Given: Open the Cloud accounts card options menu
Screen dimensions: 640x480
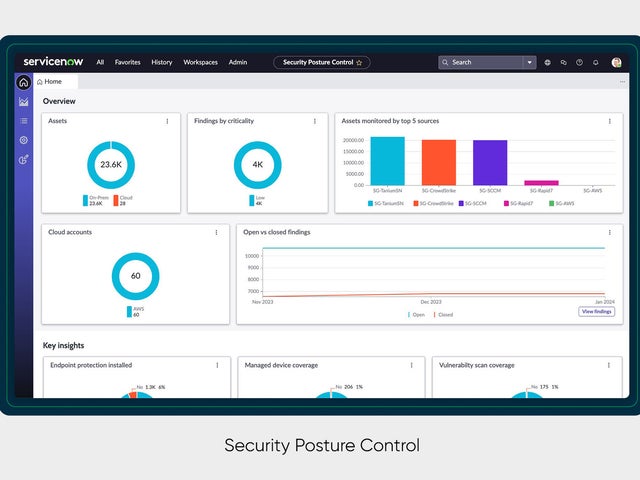Looking at the screenshot, I should (216, 232).
